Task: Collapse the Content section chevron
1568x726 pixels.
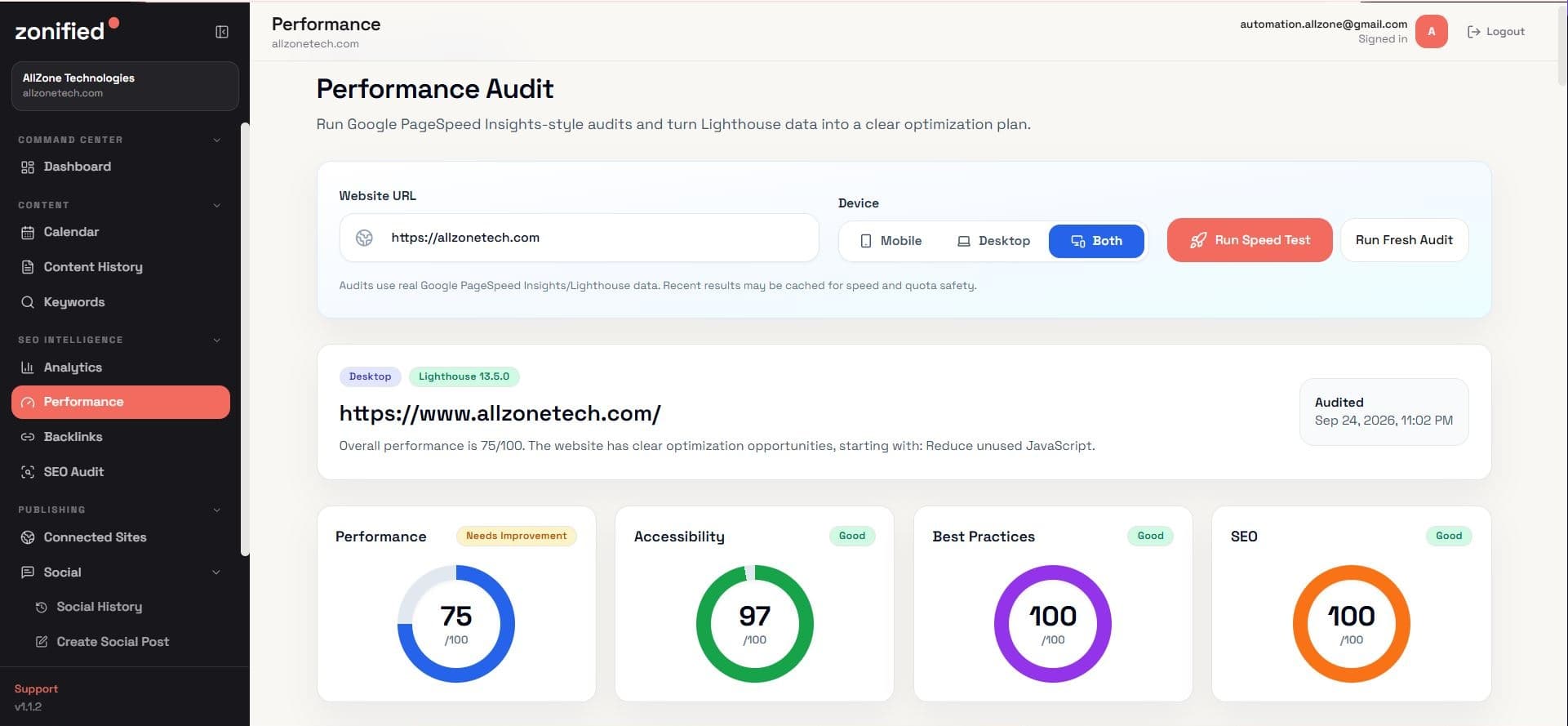Action: pos(217,205)
